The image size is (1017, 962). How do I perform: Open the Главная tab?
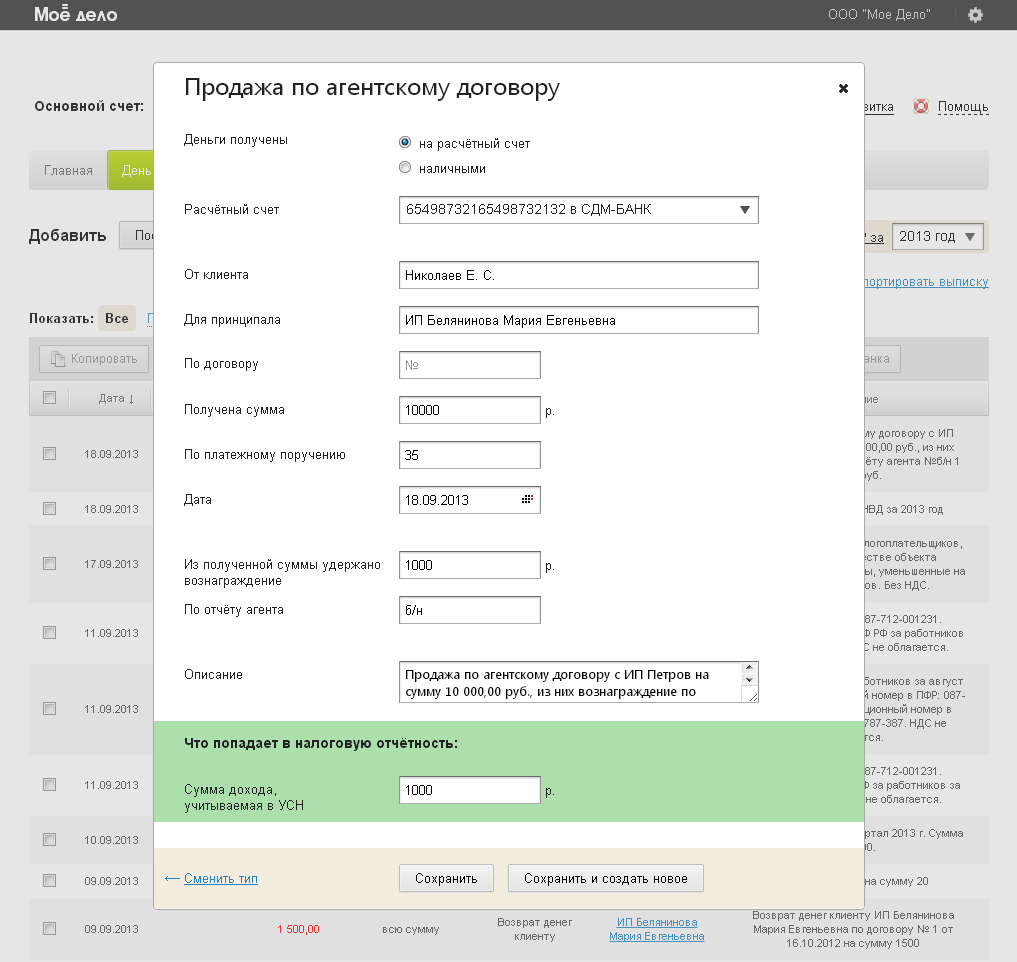coord(68,170)
